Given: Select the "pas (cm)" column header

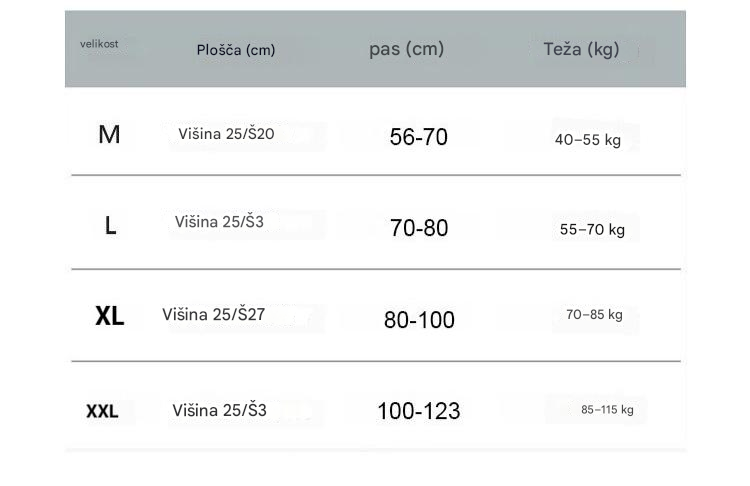Looking at the screenshot, I should [406, 49].
